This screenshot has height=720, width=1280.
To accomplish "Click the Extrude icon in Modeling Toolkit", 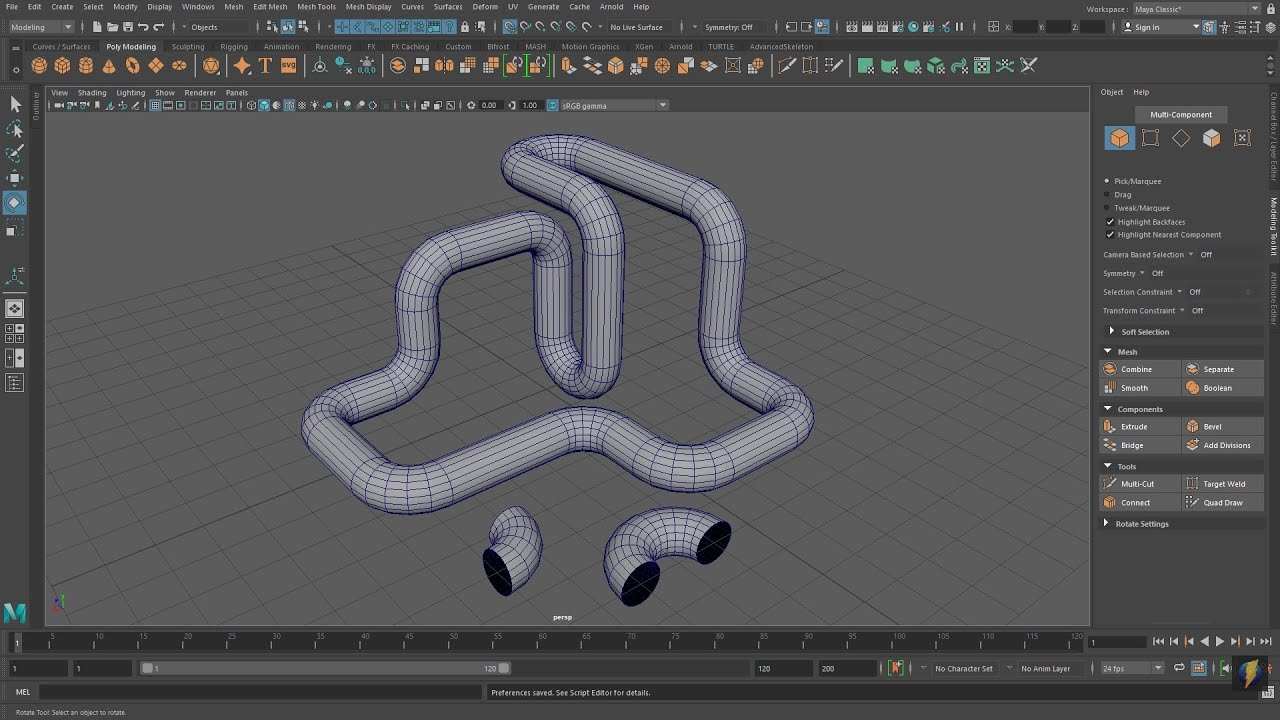I will (1110, 426).
